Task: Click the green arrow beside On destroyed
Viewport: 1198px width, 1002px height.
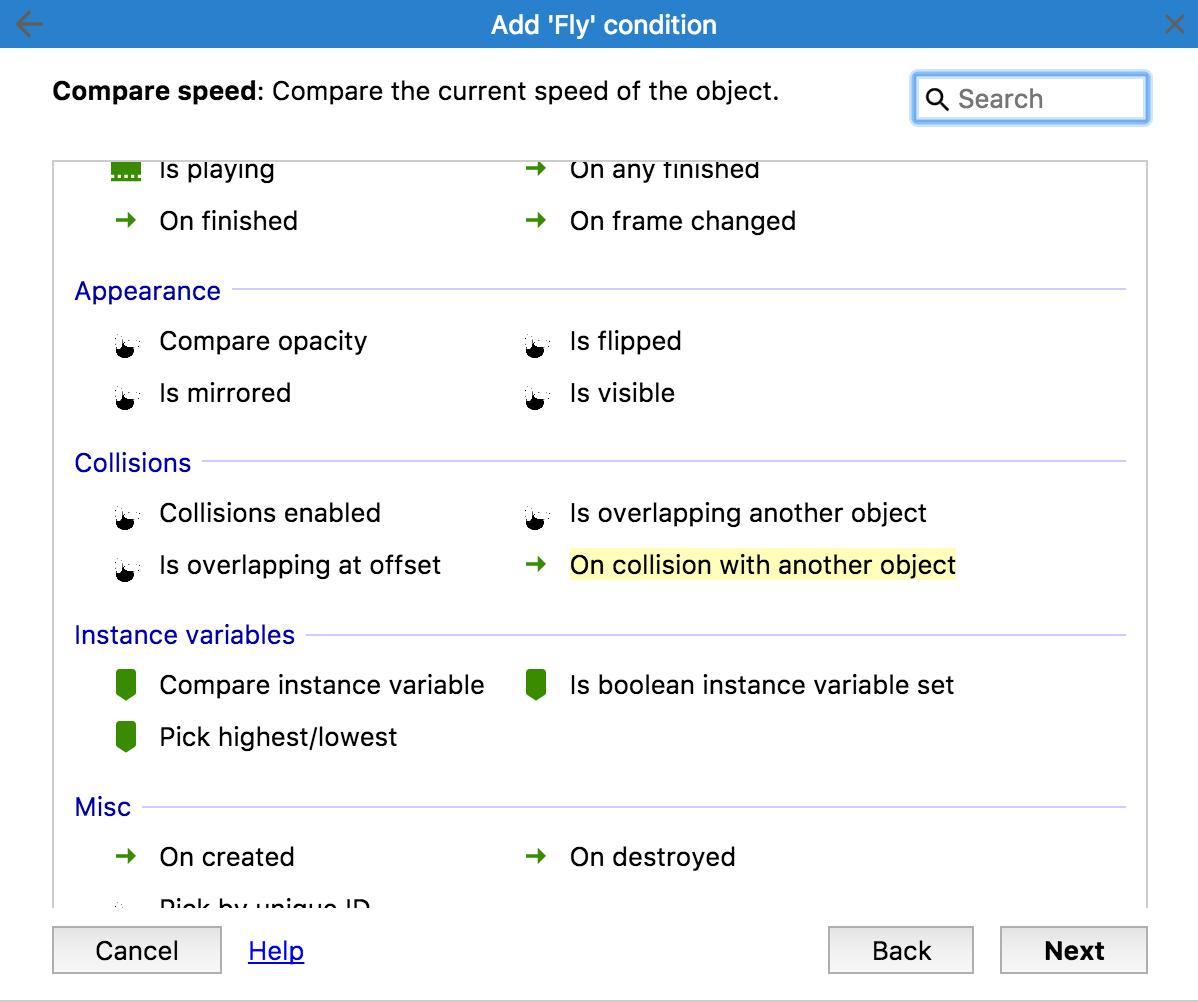Action: tap(536, 857)
